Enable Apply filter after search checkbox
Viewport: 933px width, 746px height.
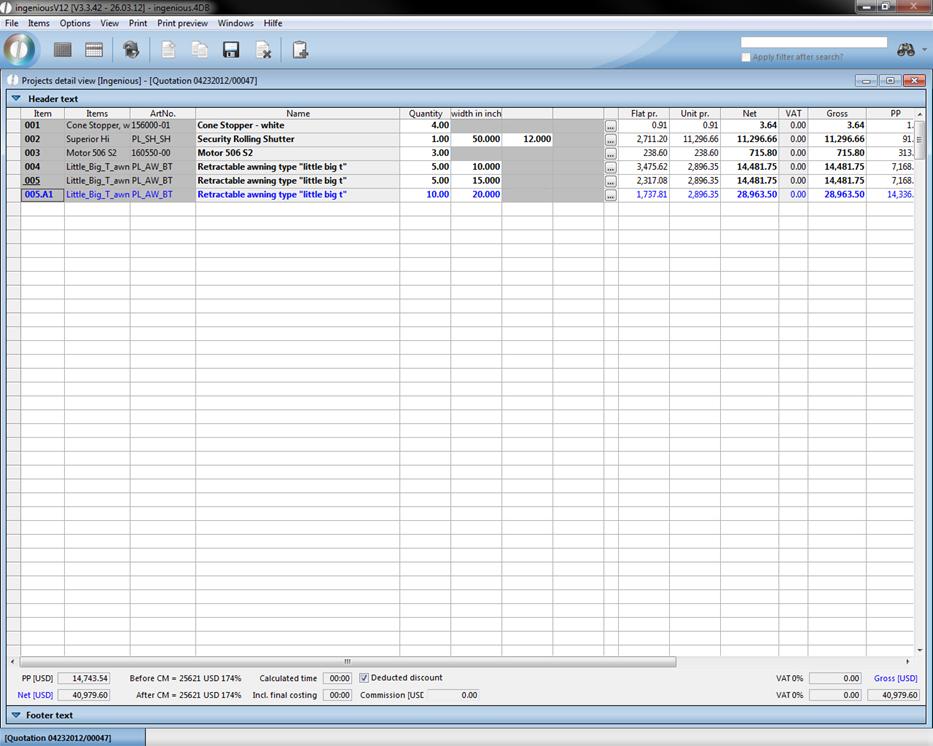coord(746,57)
